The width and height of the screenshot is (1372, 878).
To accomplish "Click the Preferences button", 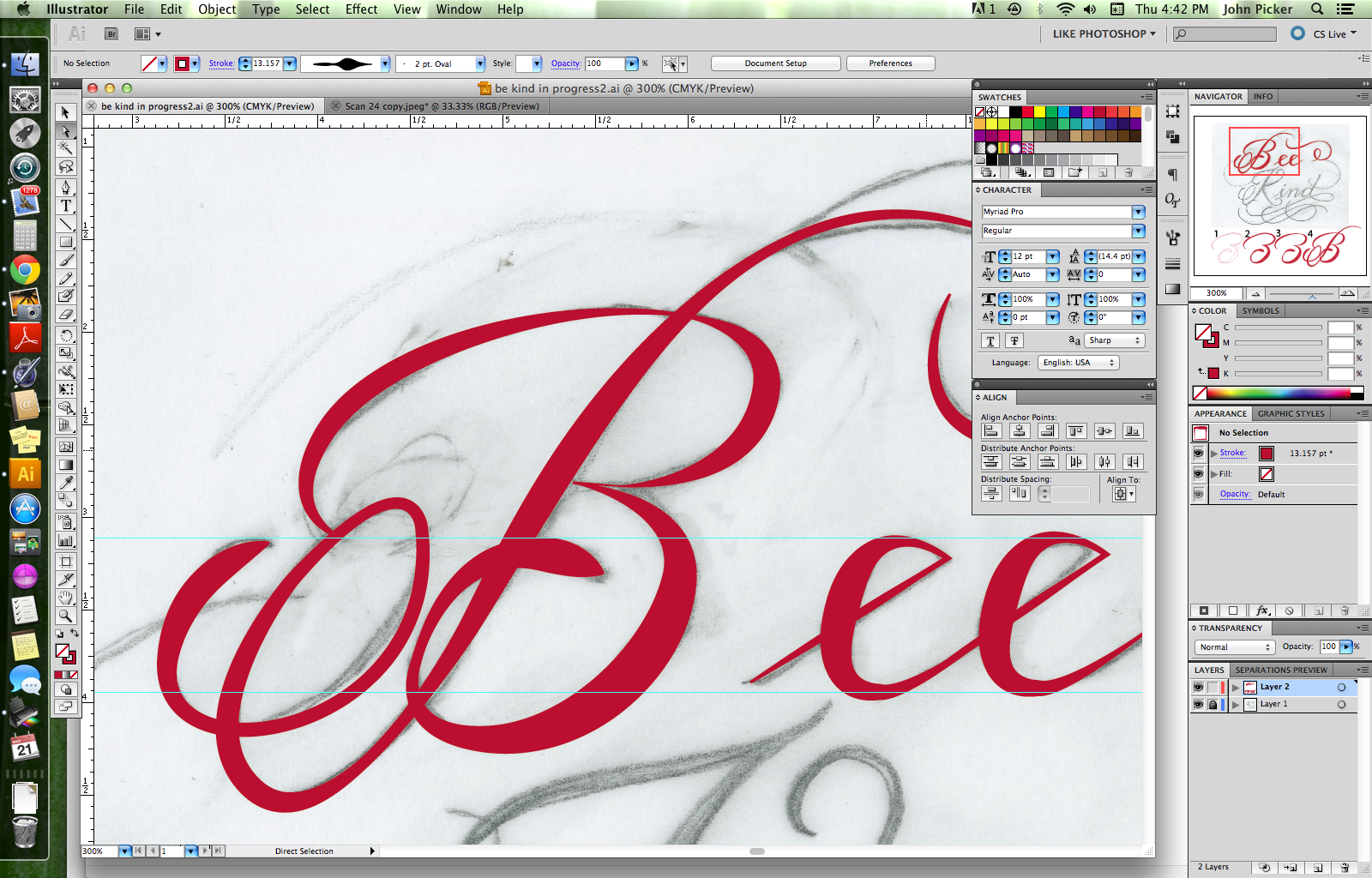I will (x=890, y=63).
